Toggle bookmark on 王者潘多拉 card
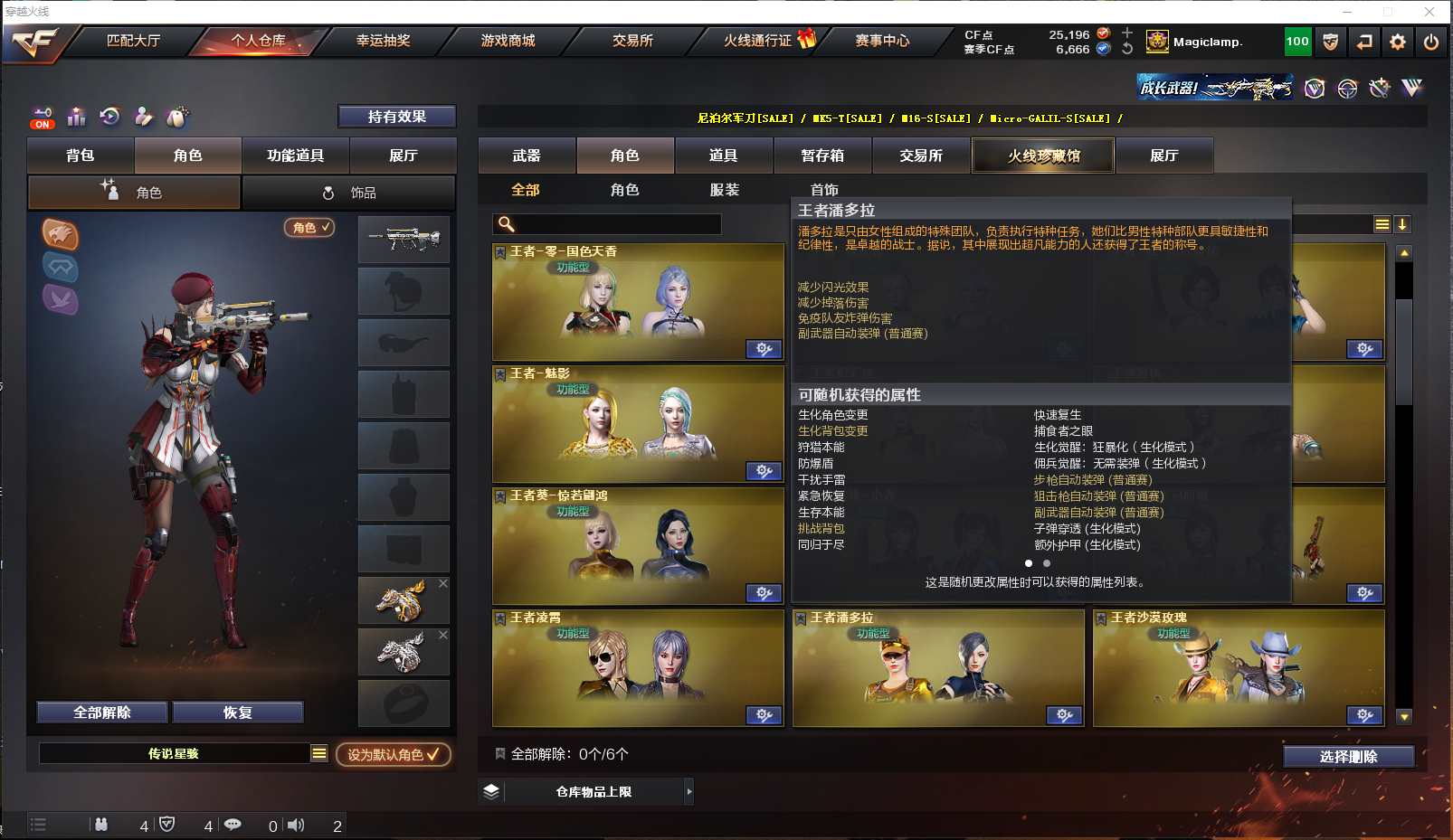Image resolution: width=1453 pixels, height=840 pixels. (801, 618)
